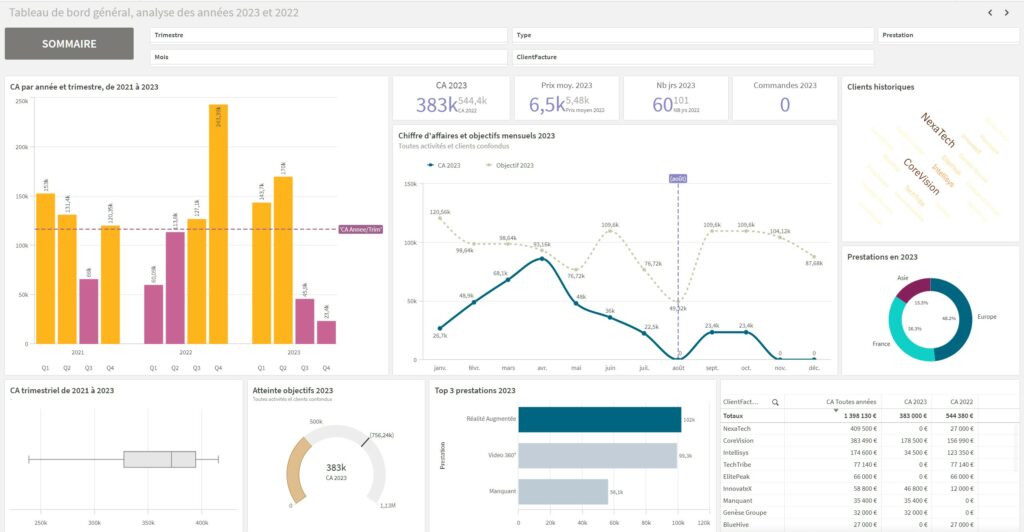Select the Asie donut segment
Image resolution: width=1024 pixels, height=532 pixels.
pyautogui.click(x=914, y=289)
